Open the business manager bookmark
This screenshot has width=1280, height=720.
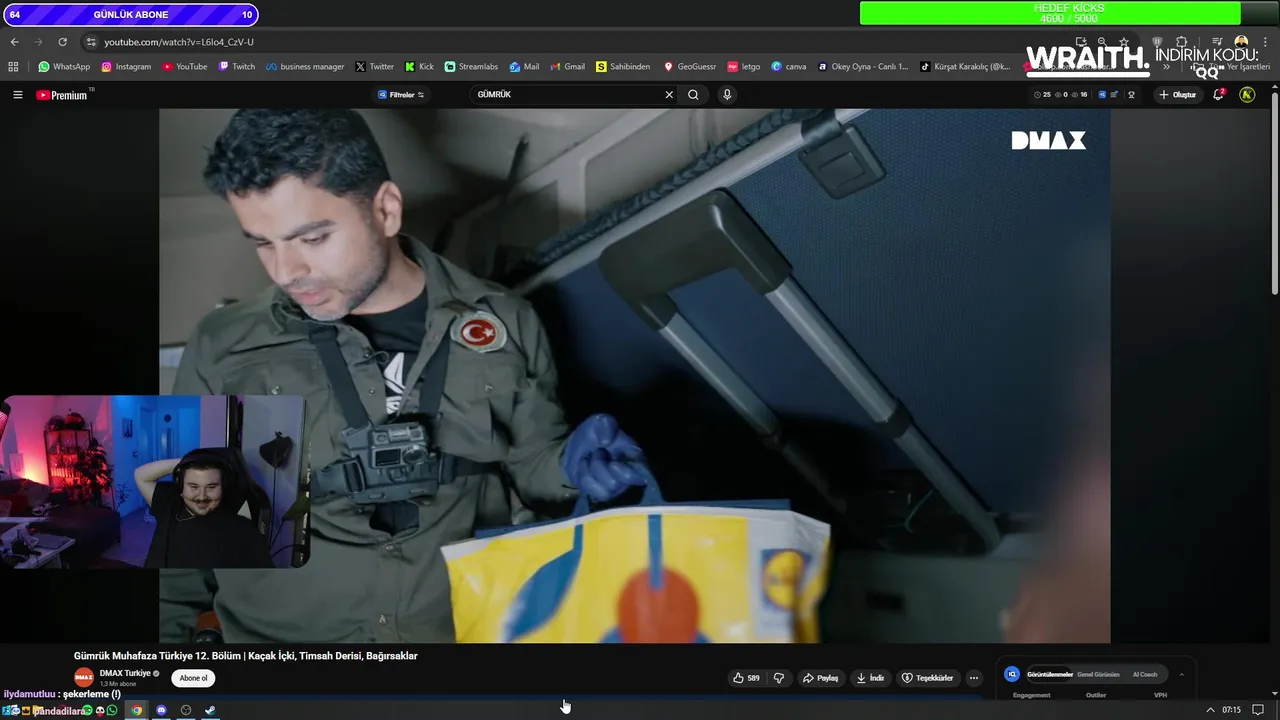305,67
